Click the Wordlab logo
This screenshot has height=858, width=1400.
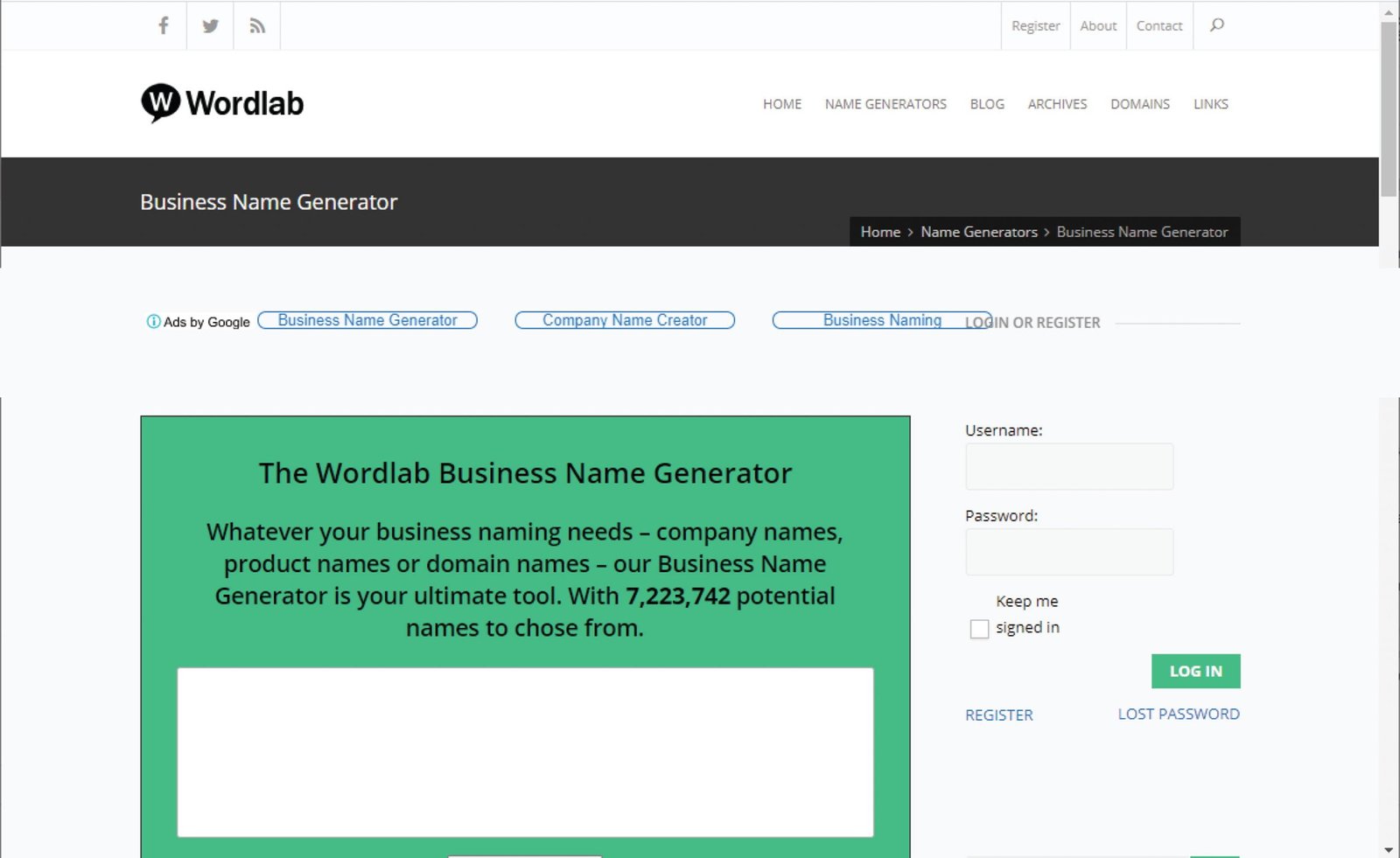pyautogui.click(x=222, y=103)
